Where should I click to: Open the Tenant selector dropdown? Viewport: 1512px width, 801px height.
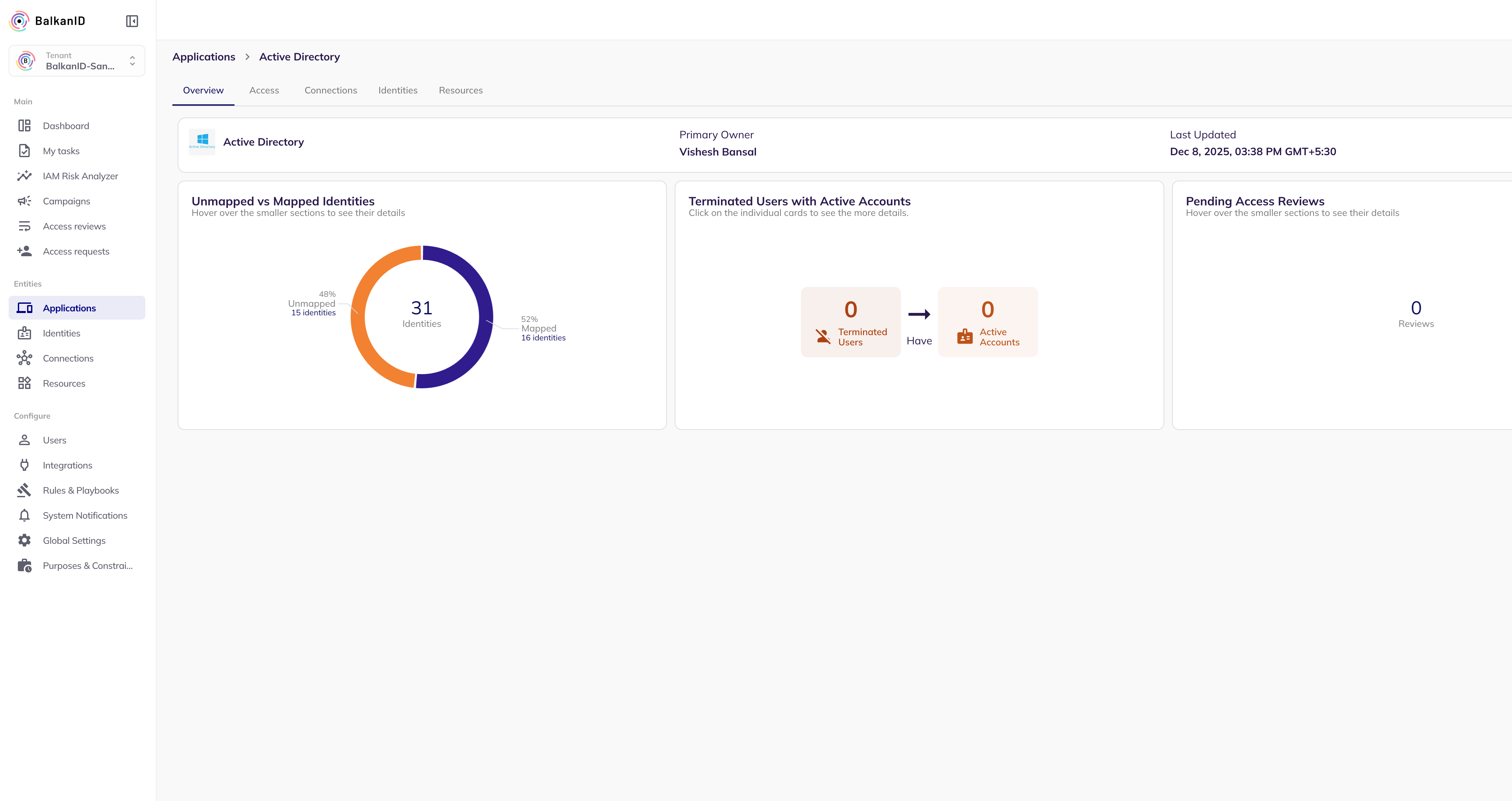pos(77,60)
